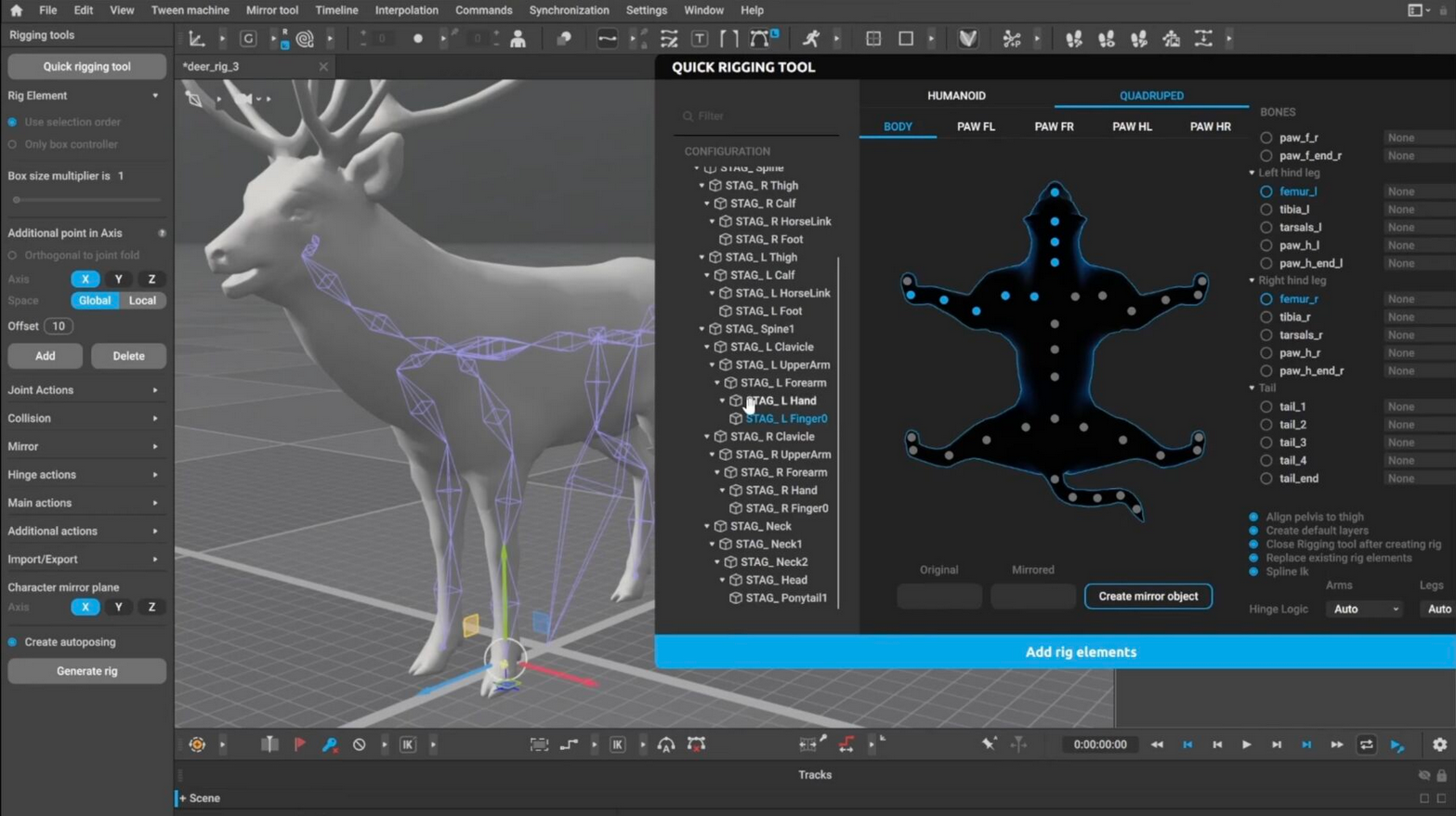Screen dimensions: 1456x816
Task: Click the blue key icon in timeline toolbar
Action: tap(329, 744)
